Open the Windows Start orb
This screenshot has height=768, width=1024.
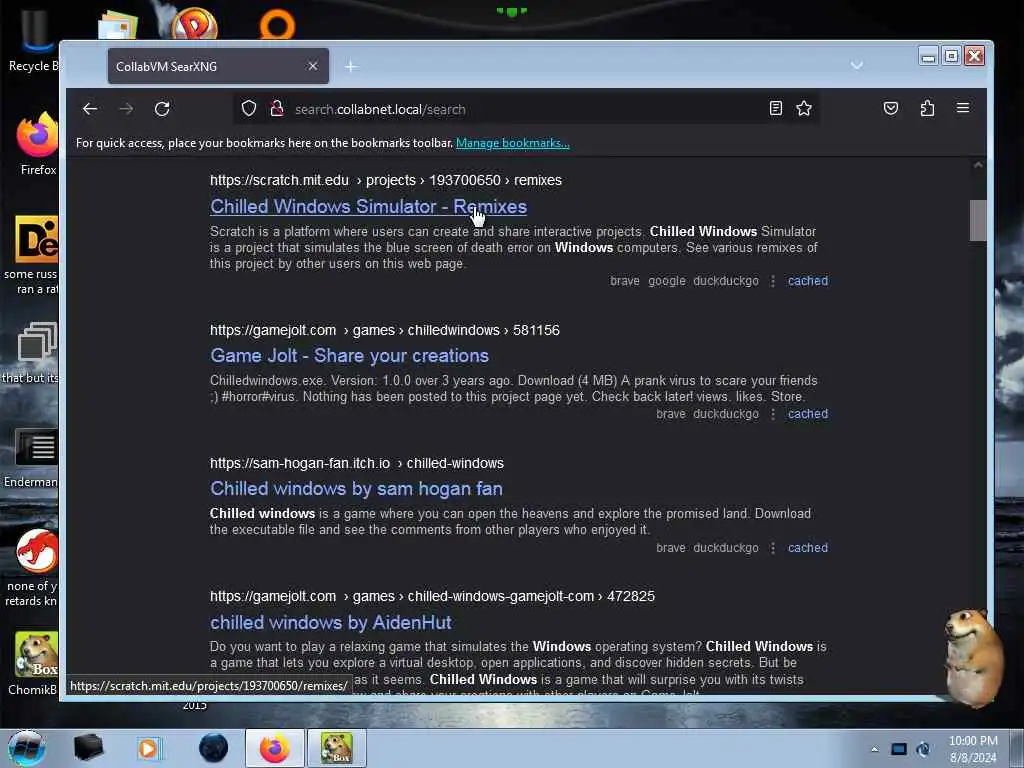(x=26, y=748)
